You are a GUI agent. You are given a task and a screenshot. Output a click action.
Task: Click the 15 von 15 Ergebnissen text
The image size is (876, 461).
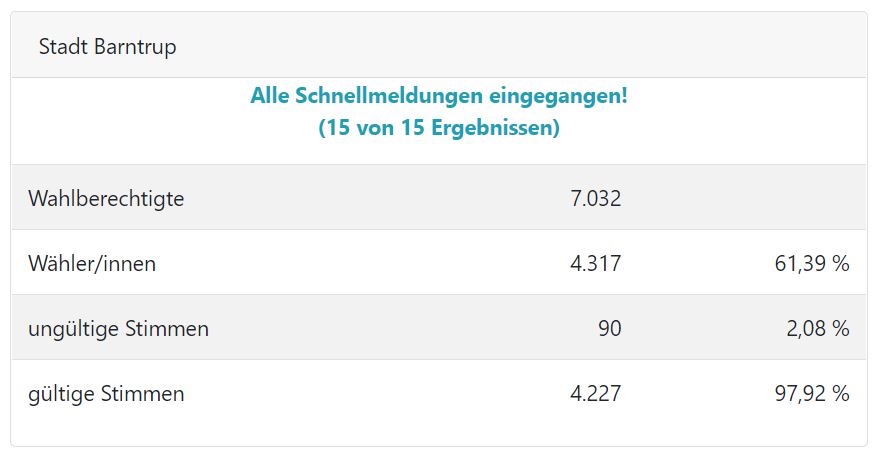439,127
